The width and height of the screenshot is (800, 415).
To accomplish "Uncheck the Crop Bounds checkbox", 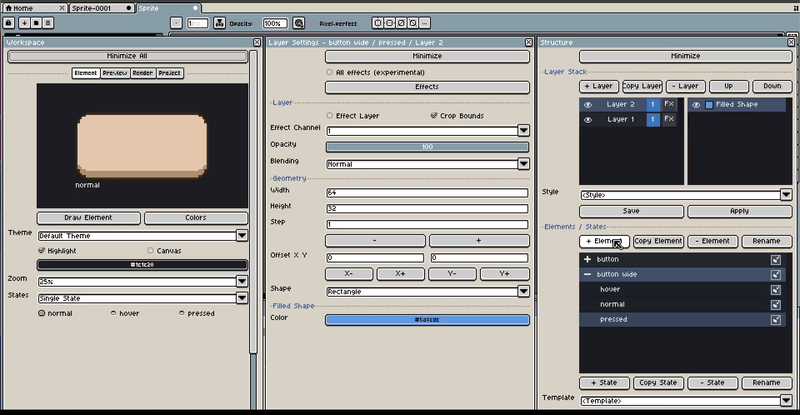I will 434,116.
